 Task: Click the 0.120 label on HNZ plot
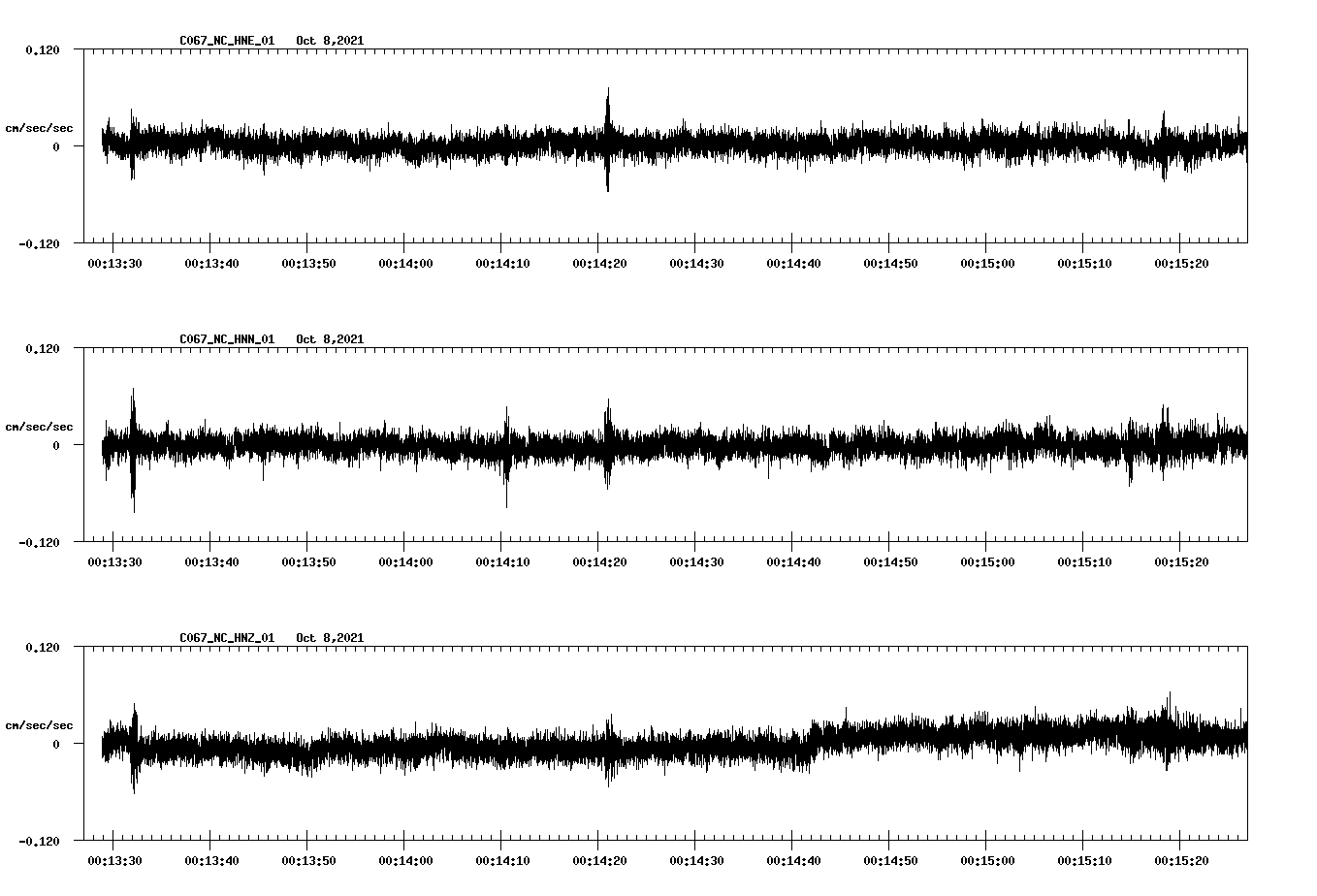(42, 647)
